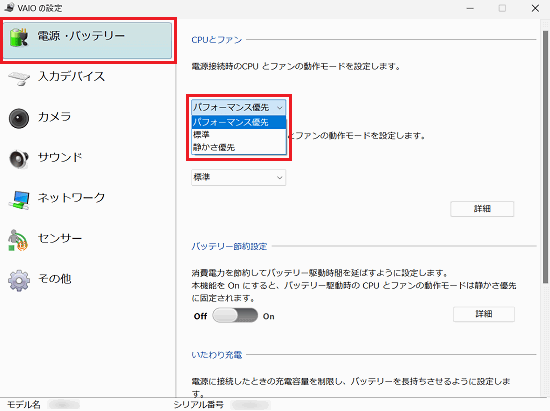
Task: Click the いたわり充電 section heading
Action: pyautogui.click(x=217, y=355)
